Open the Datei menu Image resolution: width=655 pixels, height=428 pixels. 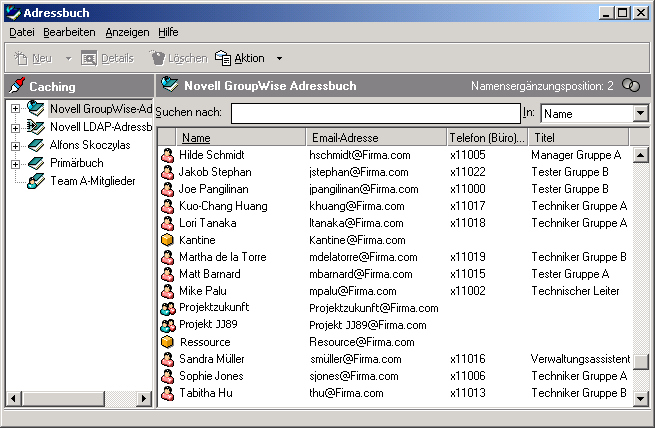point(22,32)
